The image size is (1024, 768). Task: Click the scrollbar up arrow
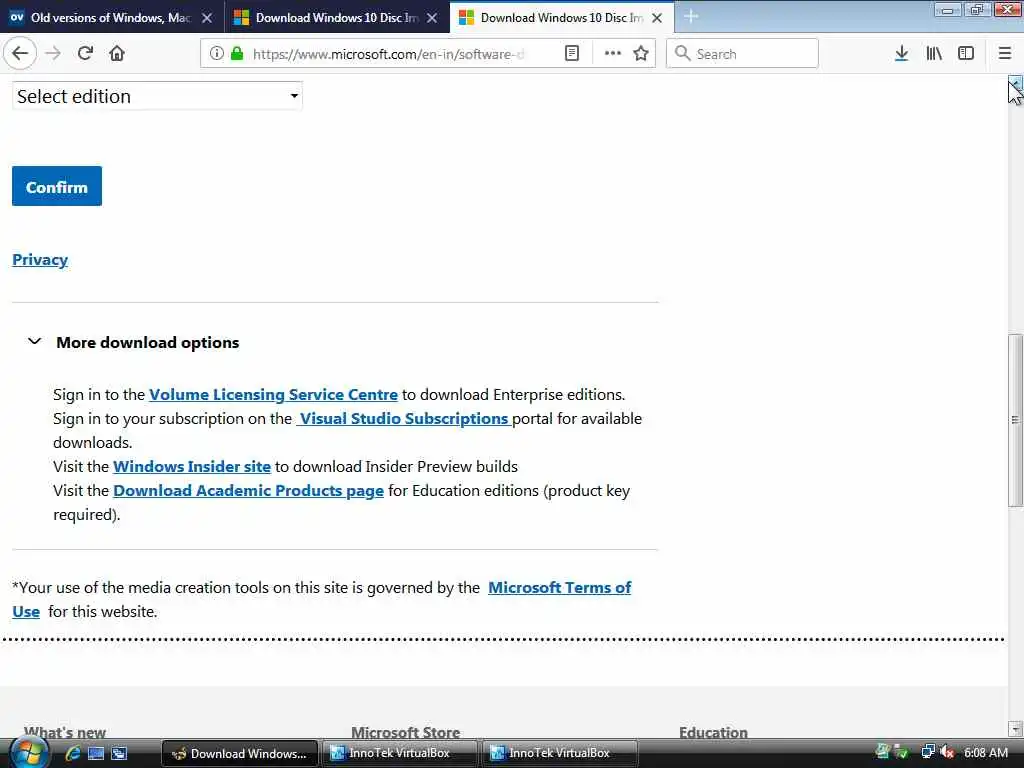1015,82
